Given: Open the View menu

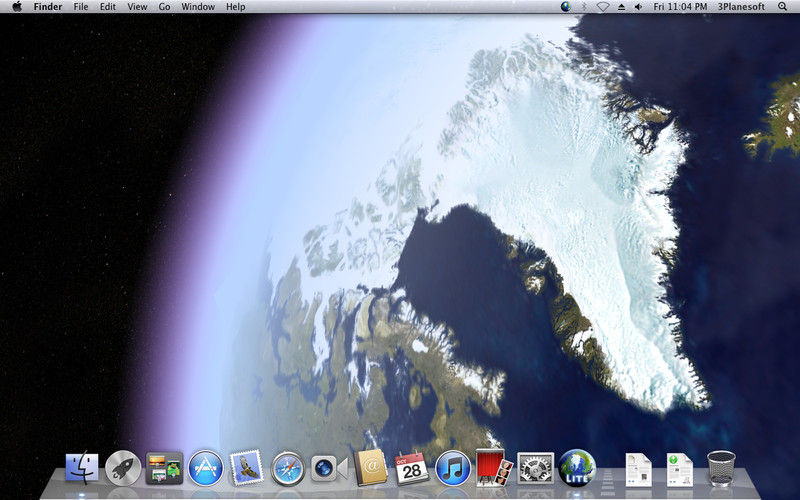Looking at the screenshot, I should coord(137,7).
